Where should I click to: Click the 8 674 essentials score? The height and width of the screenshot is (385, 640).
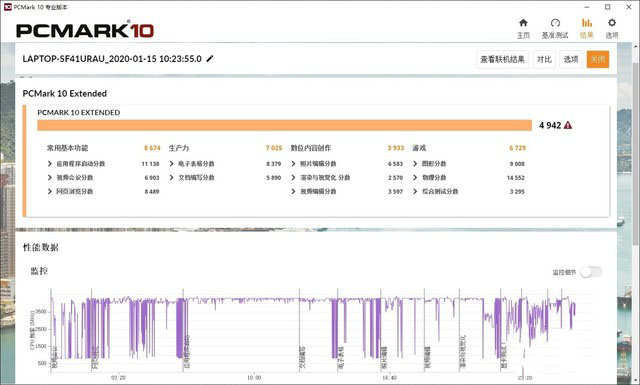[152, 148]
